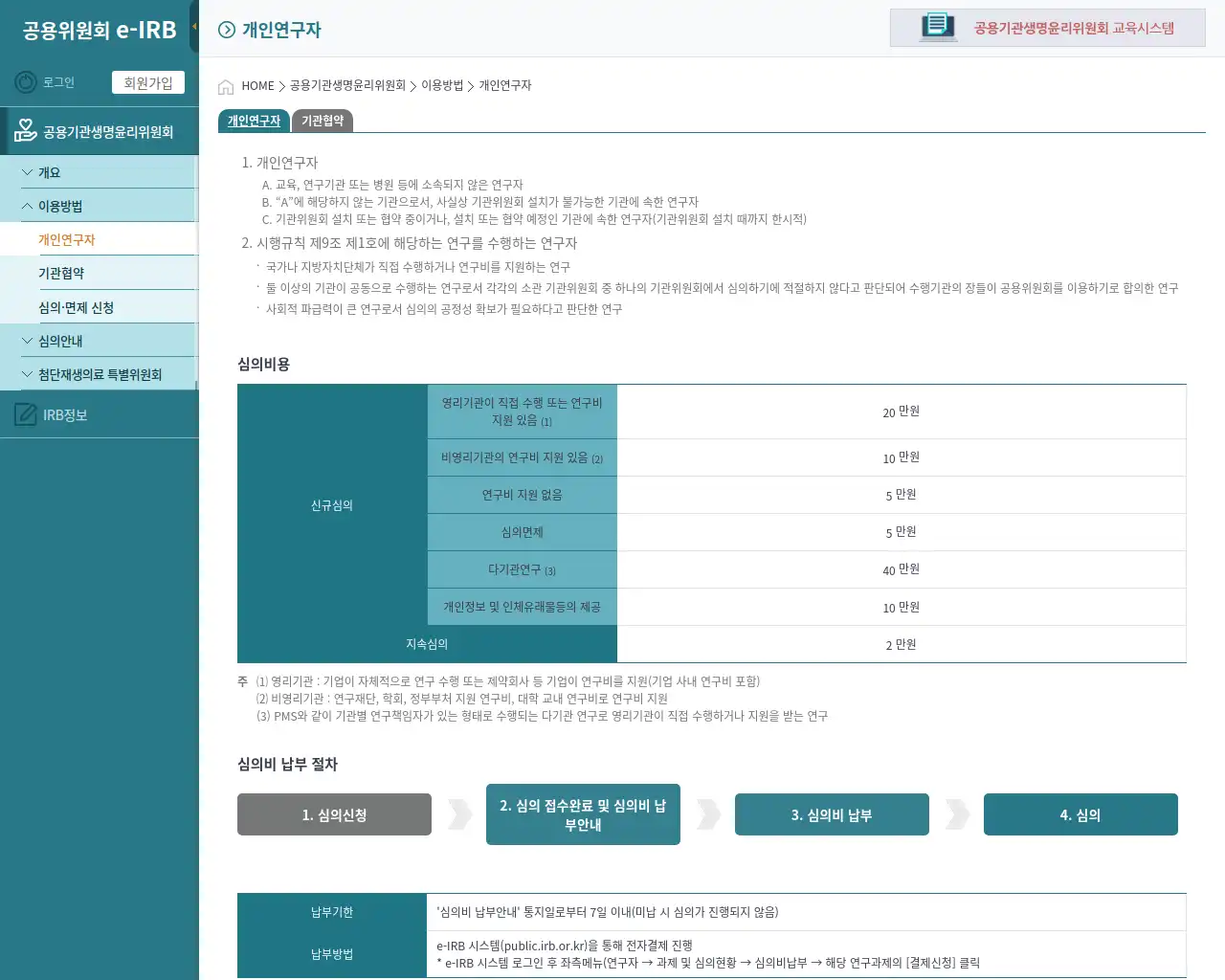Select the 개인연구자 tab
Screen dimensions: 1225x980
click(254, 121)
